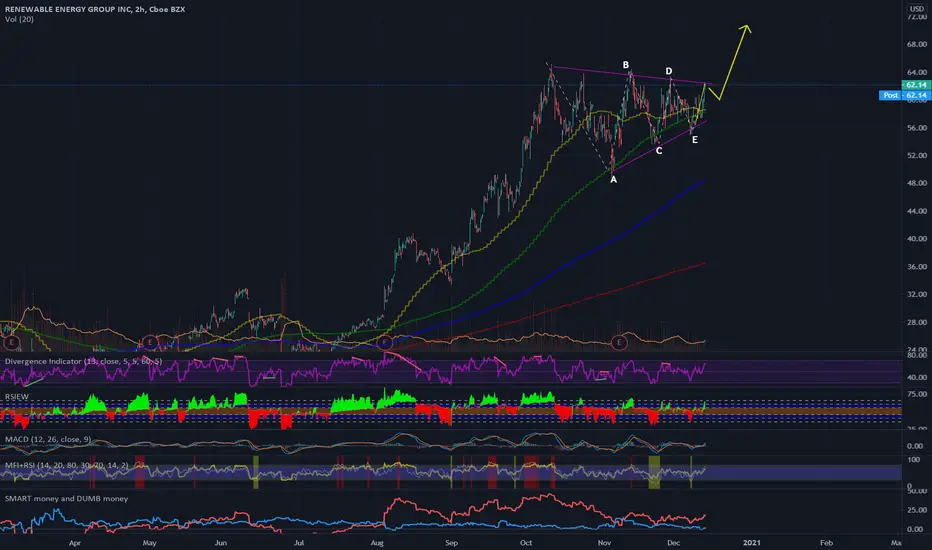932x550 pixels.
Task: Click the Sep label on time axis
Action: 451,543
